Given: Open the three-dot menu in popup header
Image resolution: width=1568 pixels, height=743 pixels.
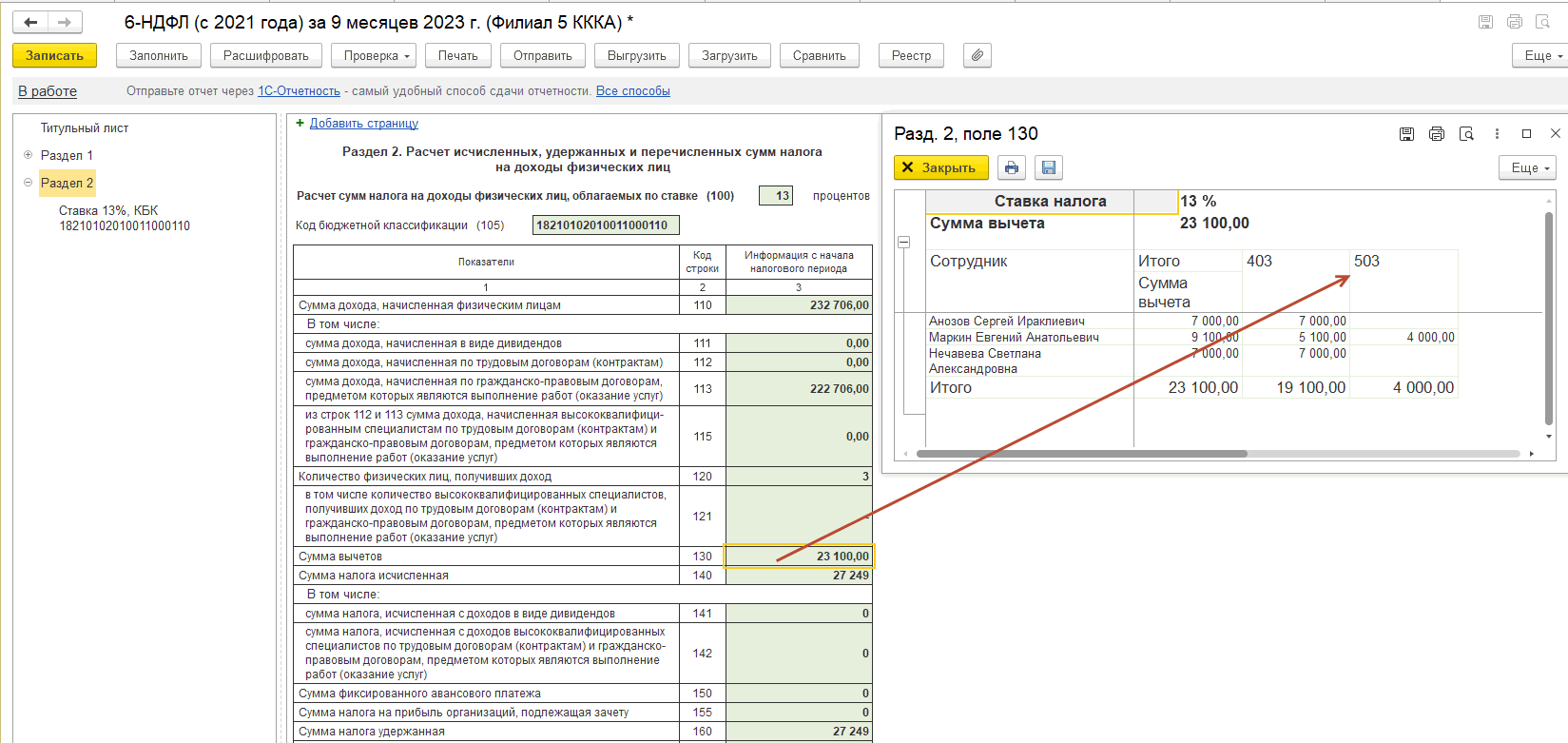Looking at the screenshot, I should pyautogui.click(x=1497, y=134).
